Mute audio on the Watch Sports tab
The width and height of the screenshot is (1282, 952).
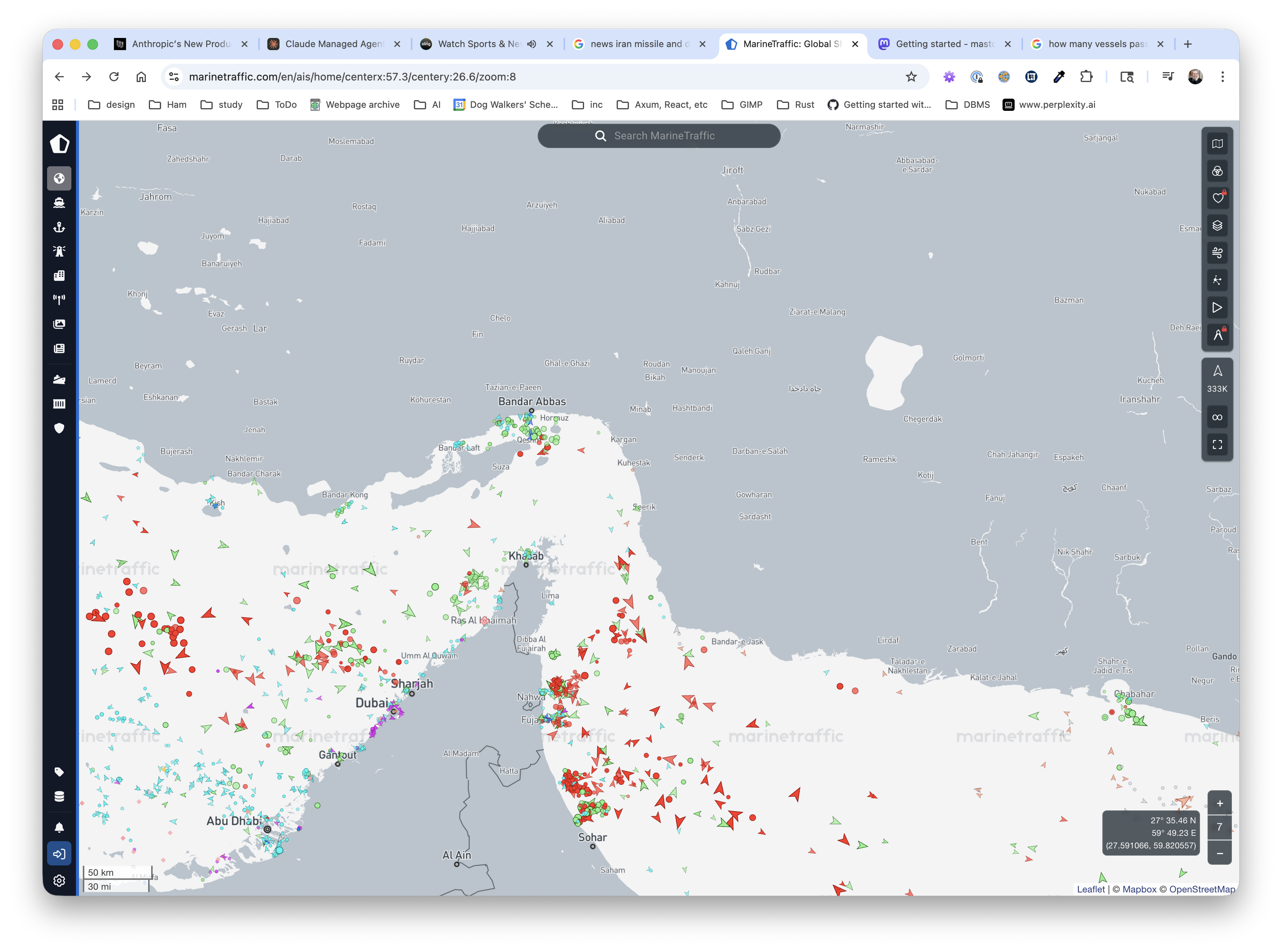531,44
